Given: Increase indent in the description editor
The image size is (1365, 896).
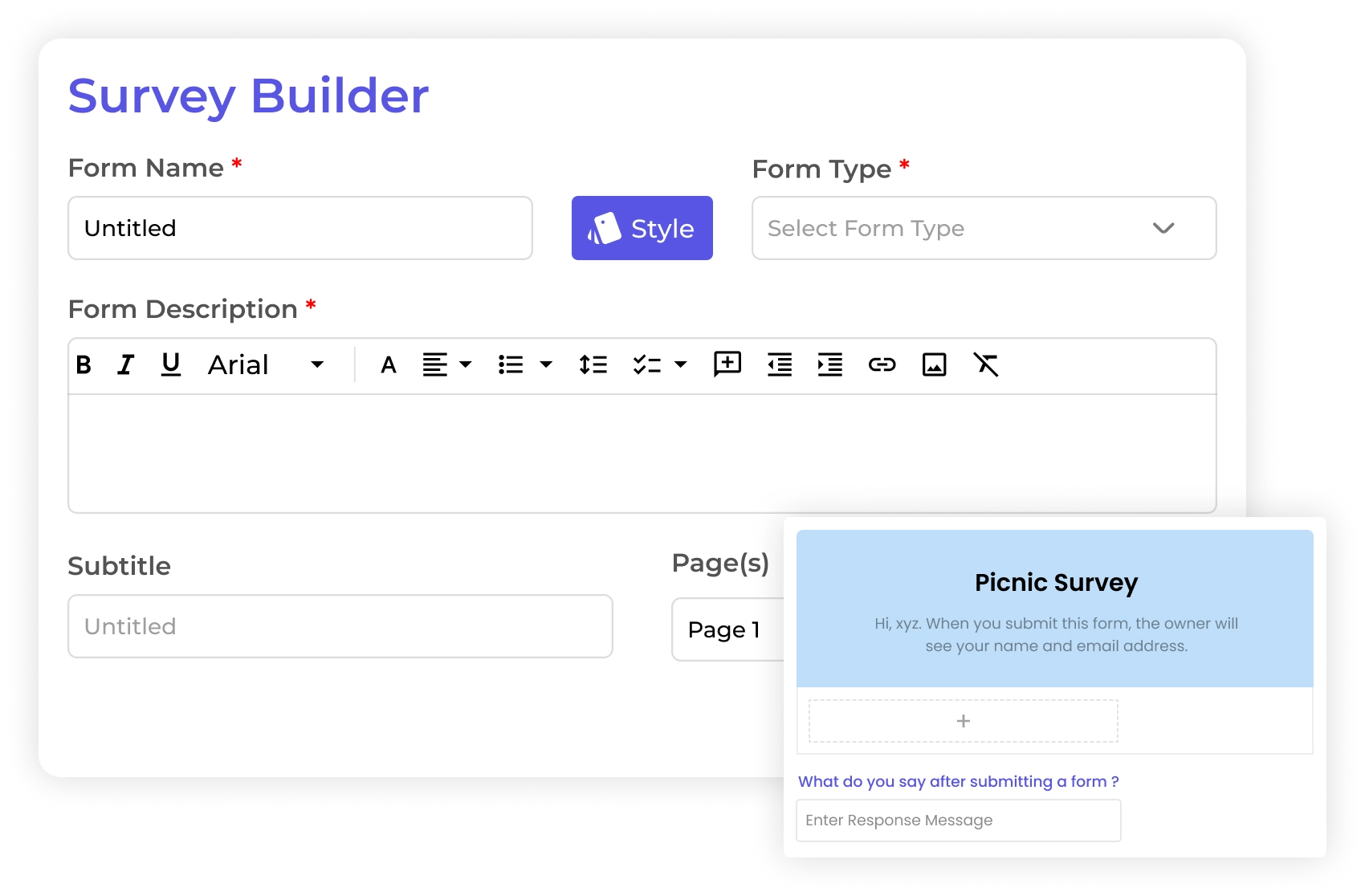Looking at the screenshot, I should point(829,365).
